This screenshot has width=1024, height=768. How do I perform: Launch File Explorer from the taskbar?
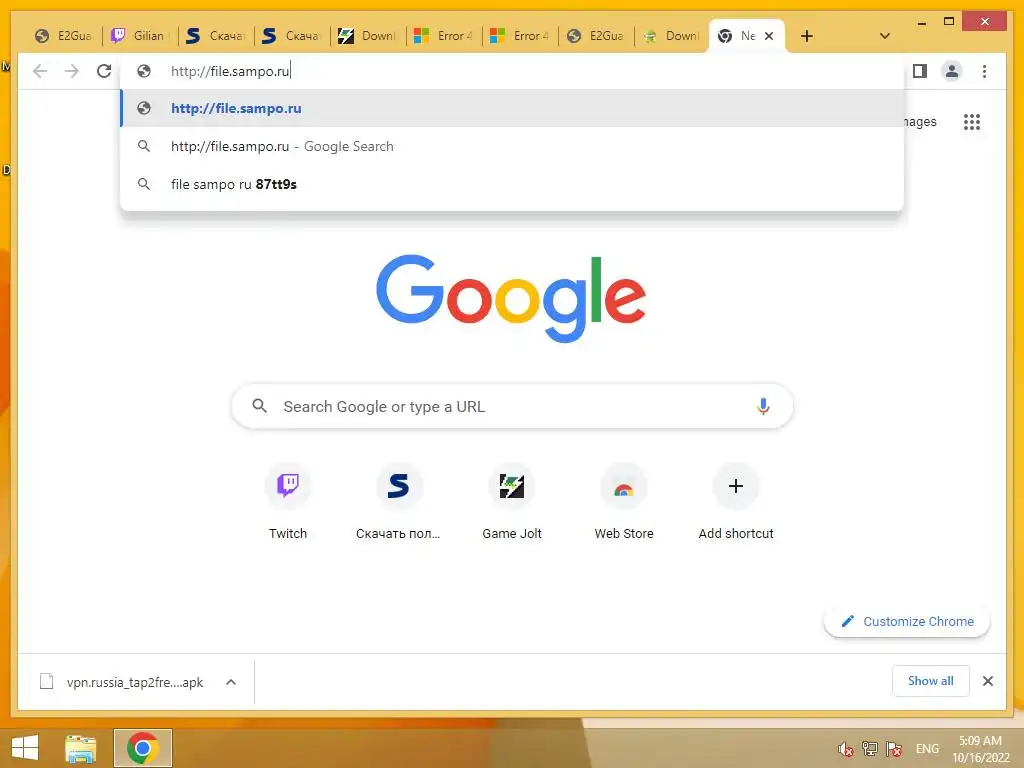pos(80,748)
